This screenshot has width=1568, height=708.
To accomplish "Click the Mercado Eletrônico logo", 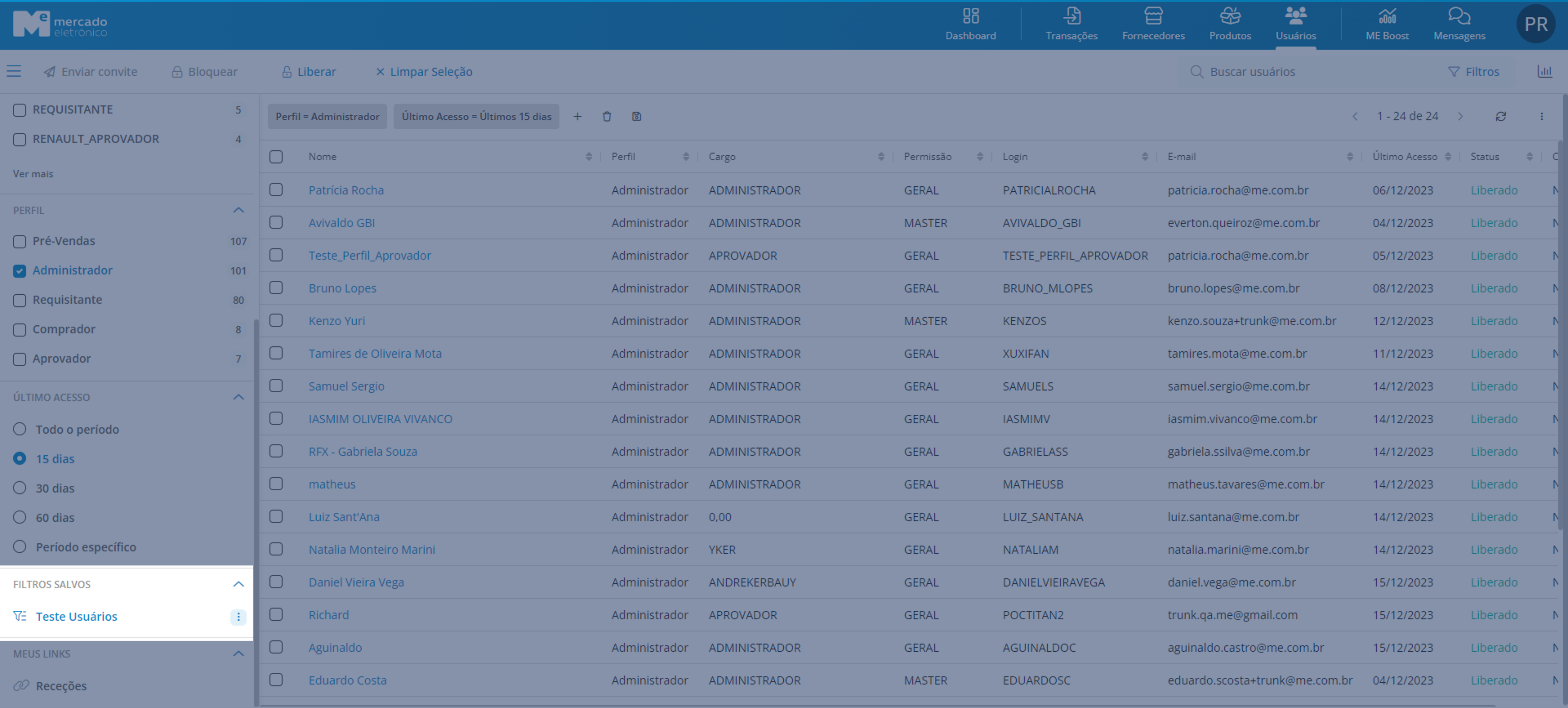I will pyautogui.click(x=60, y=24).
